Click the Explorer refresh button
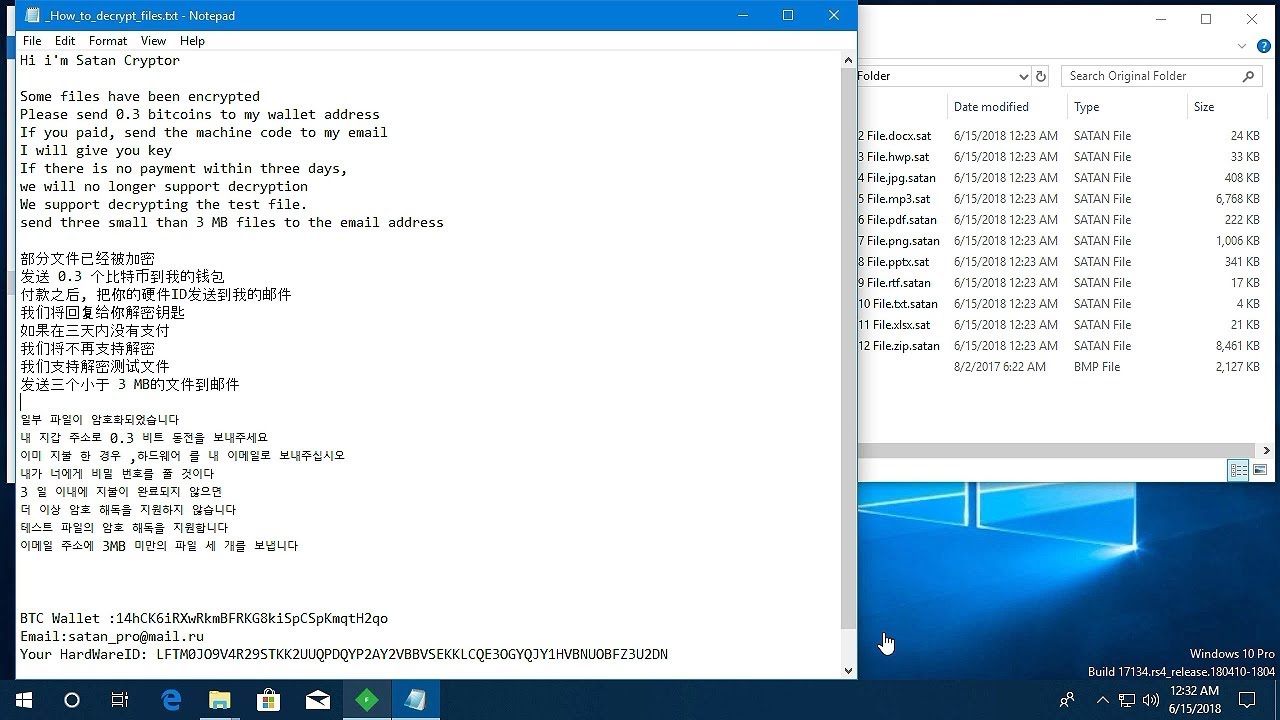 pyautogui.click(x=1041, y=76)
